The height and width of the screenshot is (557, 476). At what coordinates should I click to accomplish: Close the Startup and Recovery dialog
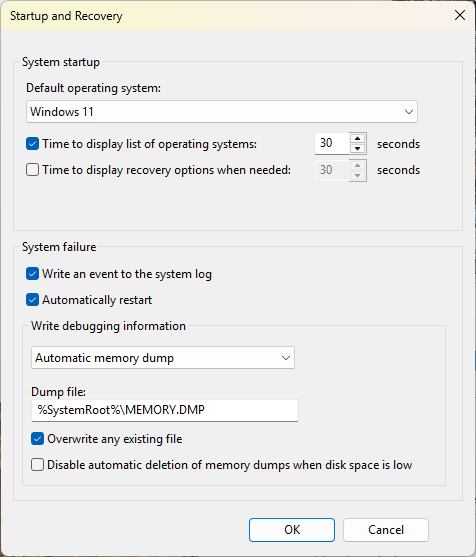[460, 15]
